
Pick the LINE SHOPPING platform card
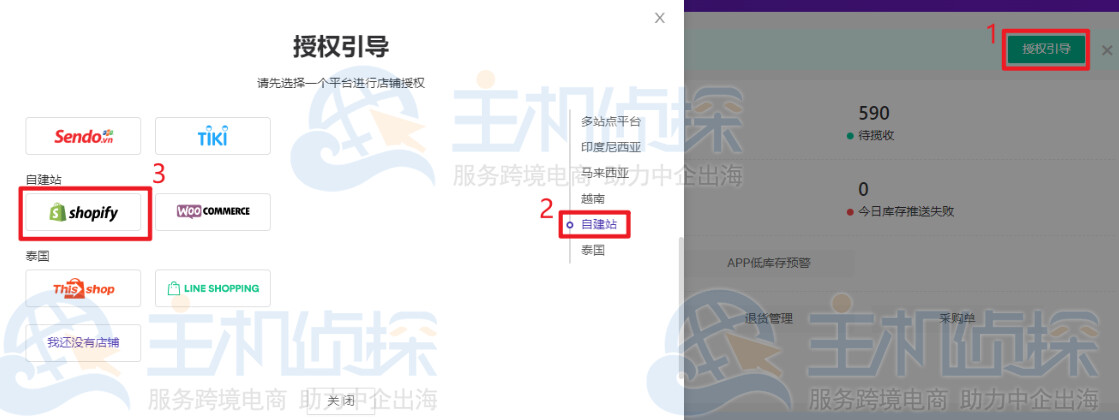click(213, 288)
